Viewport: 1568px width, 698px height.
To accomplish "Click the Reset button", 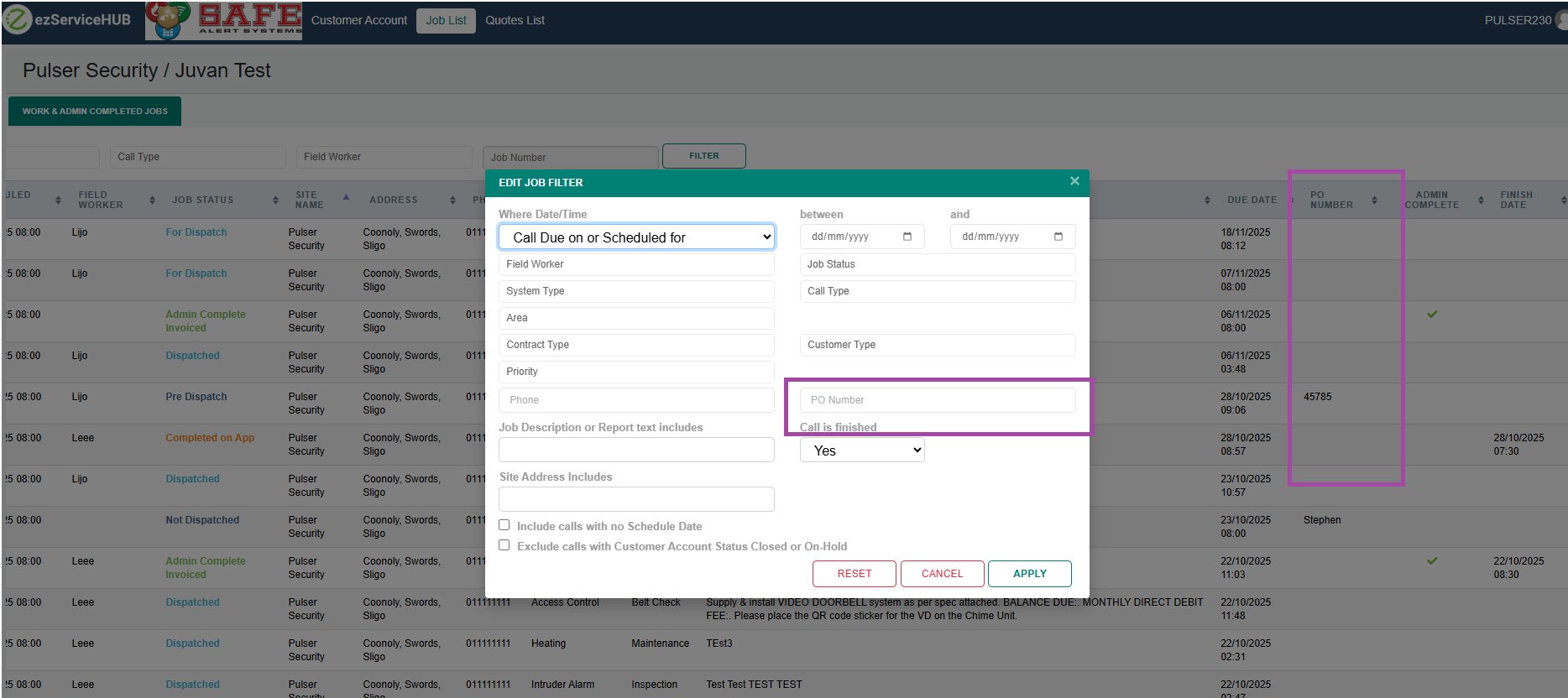I will click(854, 574).
